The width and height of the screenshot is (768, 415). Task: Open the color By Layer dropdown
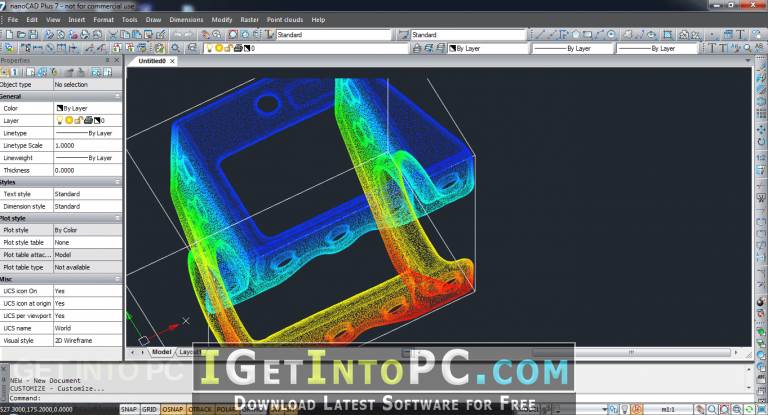[x=488, y=49]
